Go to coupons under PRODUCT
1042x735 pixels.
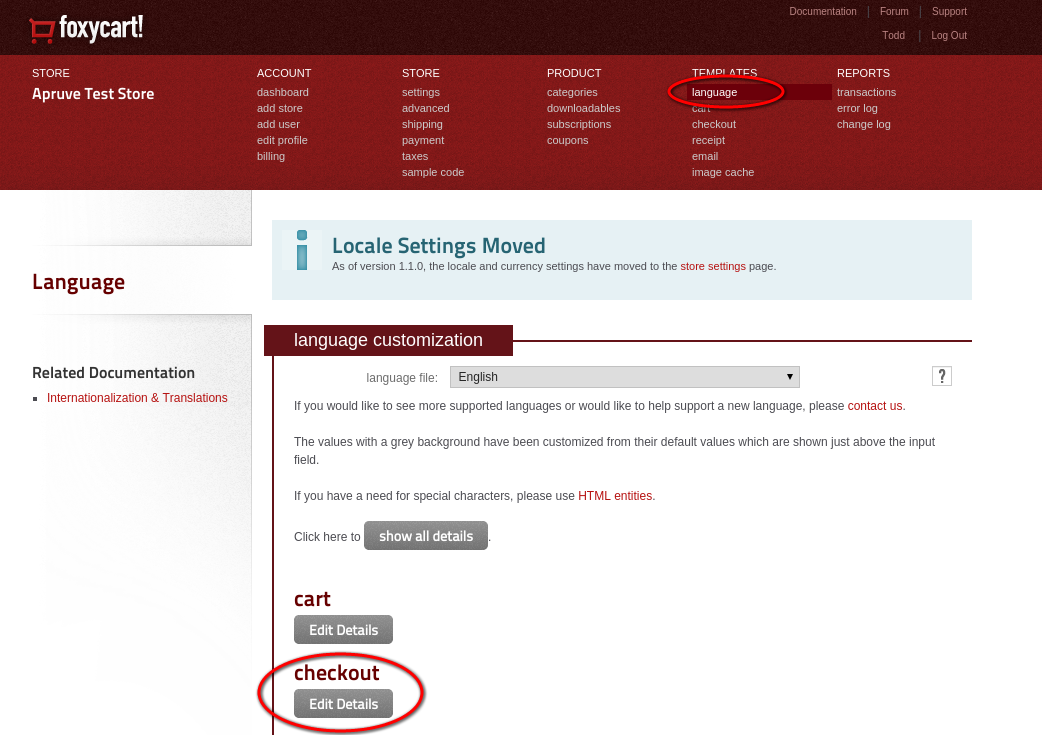[x=567, y=140]
